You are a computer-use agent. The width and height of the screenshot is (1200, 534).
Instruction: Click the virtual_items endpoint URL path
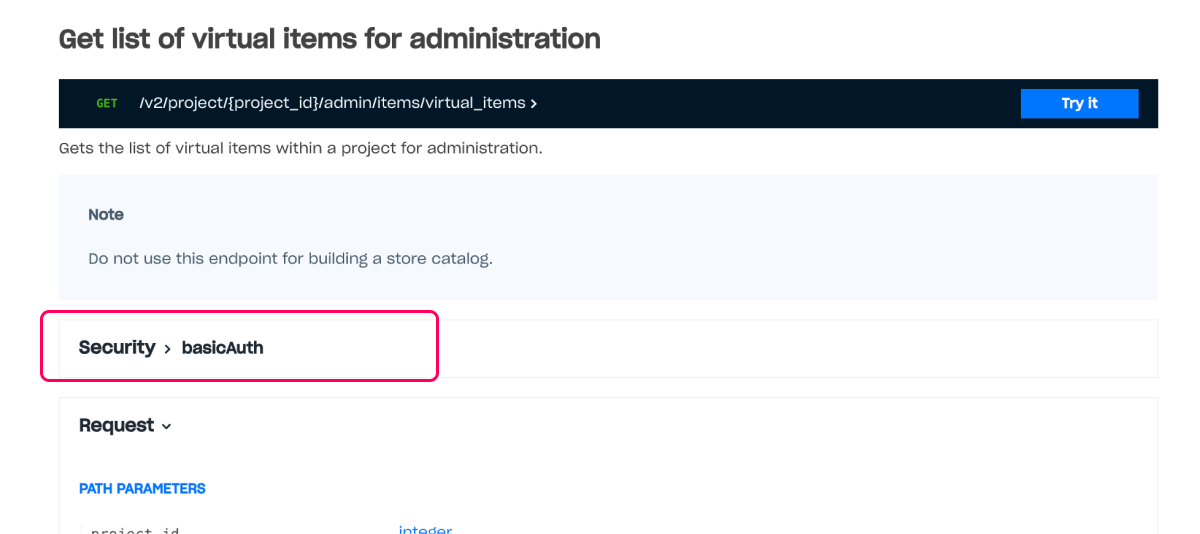(332, 103)
